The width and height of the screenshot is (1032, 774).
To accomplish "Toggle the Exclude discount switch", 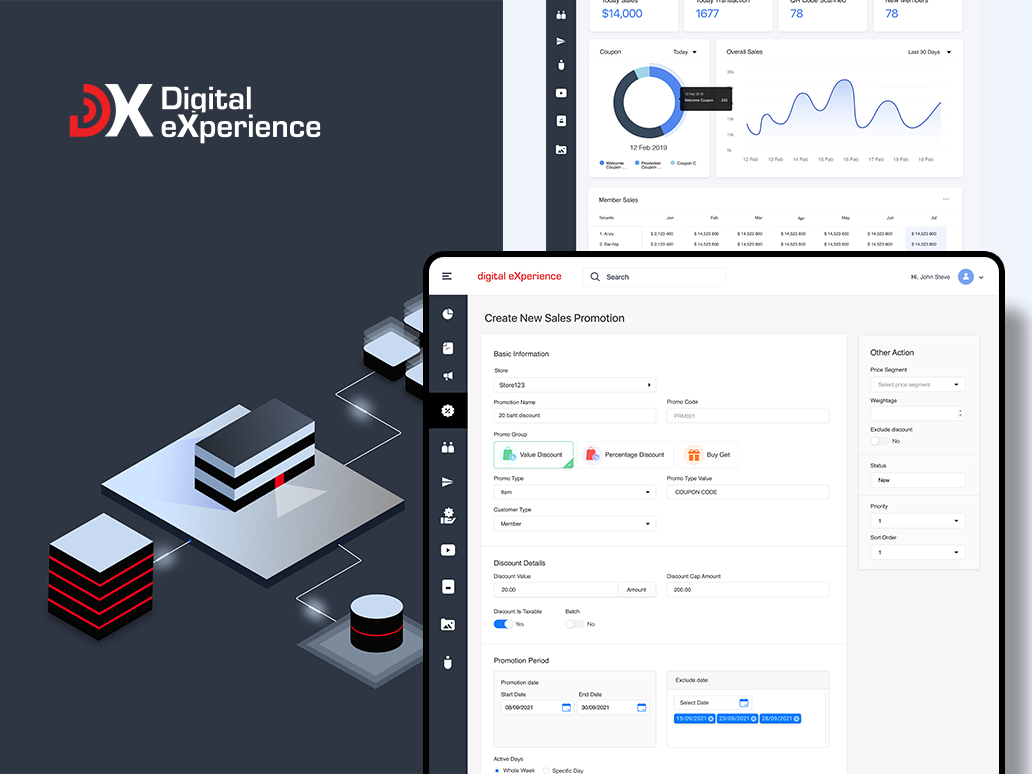I will [879, 441].
